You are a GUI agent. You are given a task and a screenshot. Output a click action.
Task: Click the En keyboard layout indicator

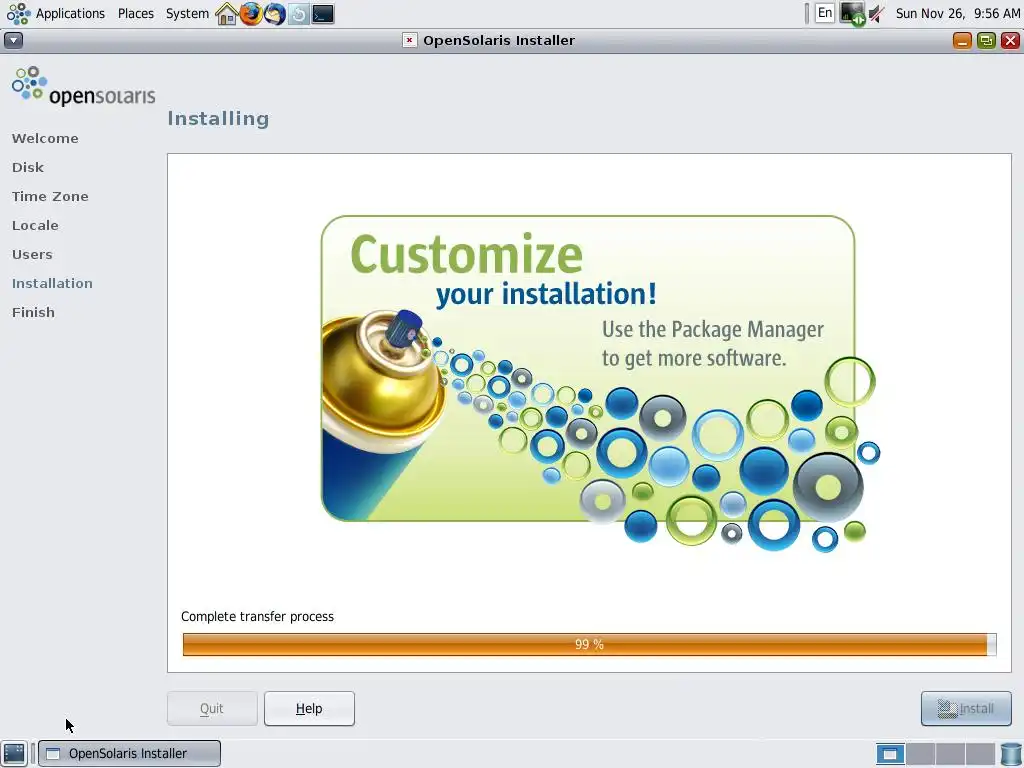(825, 13)
